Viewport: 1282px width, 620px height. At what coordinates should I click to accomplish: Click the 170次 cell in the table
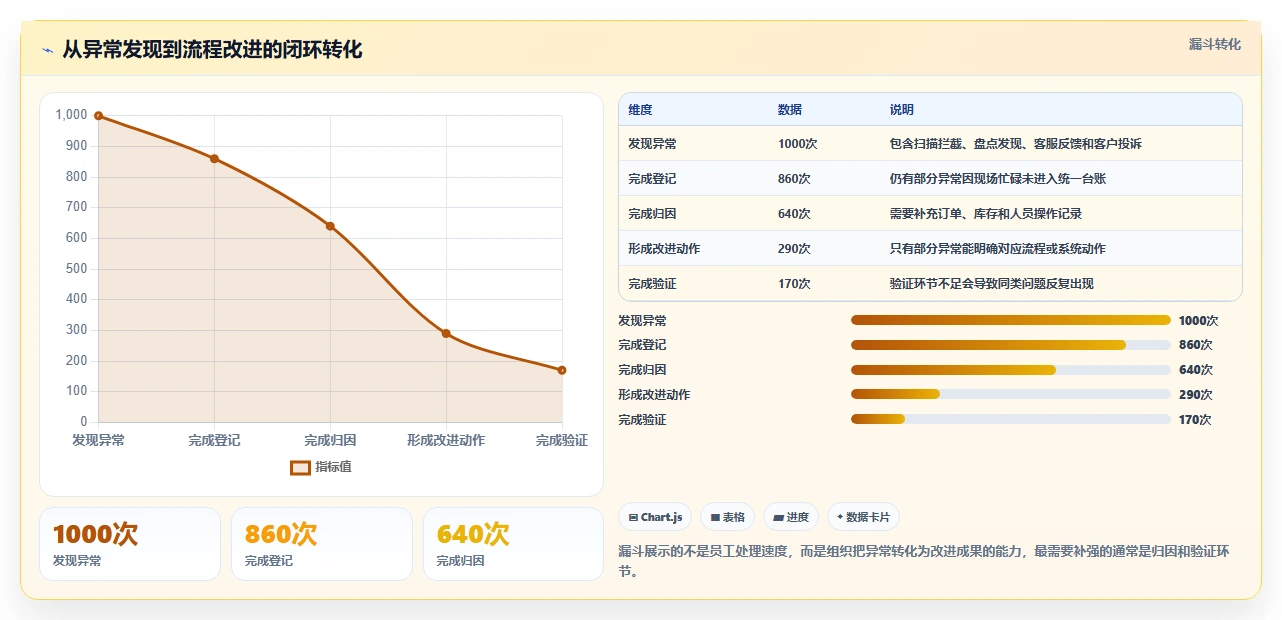point(794,284)
